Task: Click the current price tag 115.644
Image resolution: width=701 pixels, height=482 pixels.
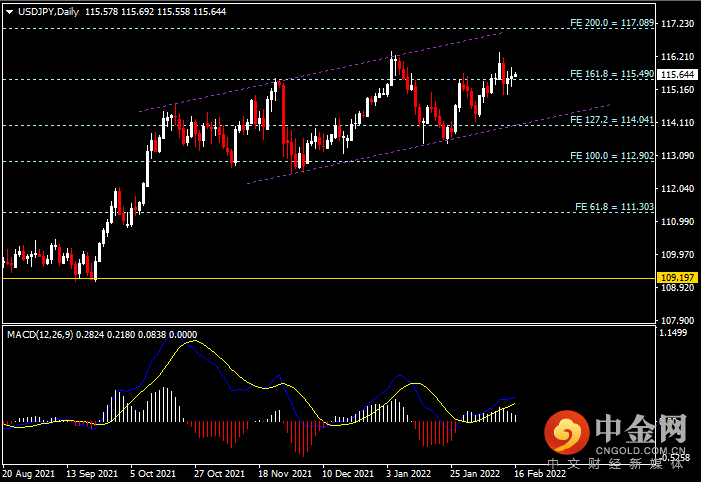Action: 678,75
